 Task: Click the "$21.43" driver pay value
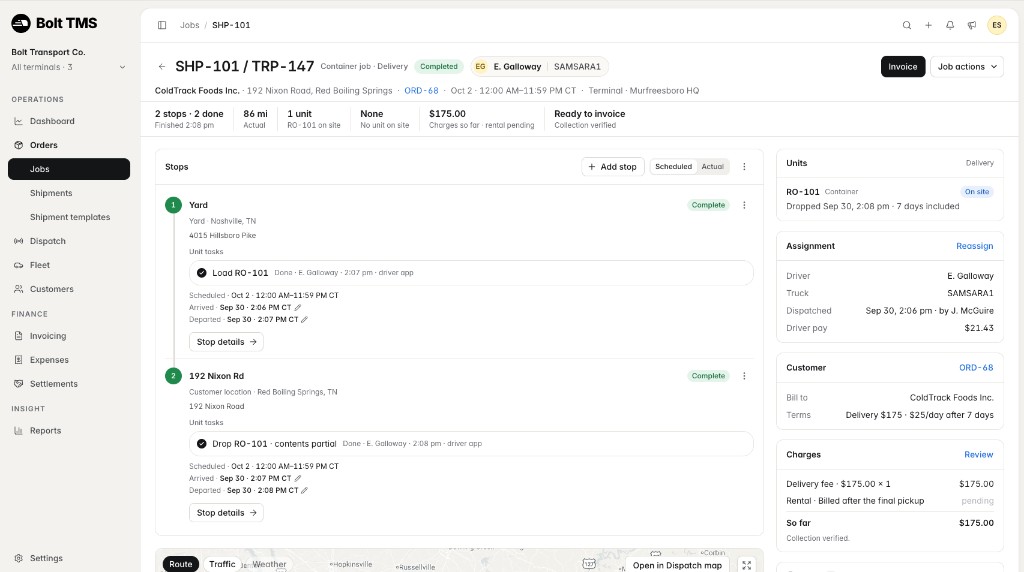point(979,328)
